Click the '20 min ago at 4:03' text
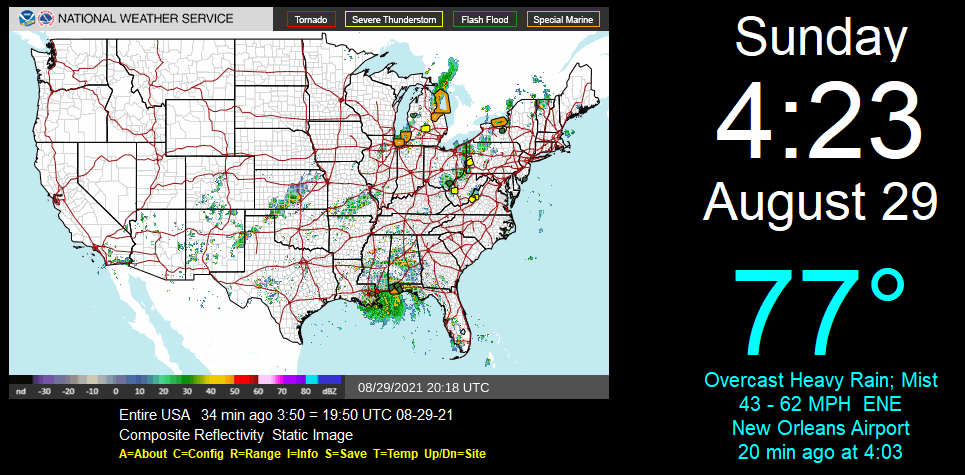The height and width of the screenshot is (475, 965). [821, 452]
